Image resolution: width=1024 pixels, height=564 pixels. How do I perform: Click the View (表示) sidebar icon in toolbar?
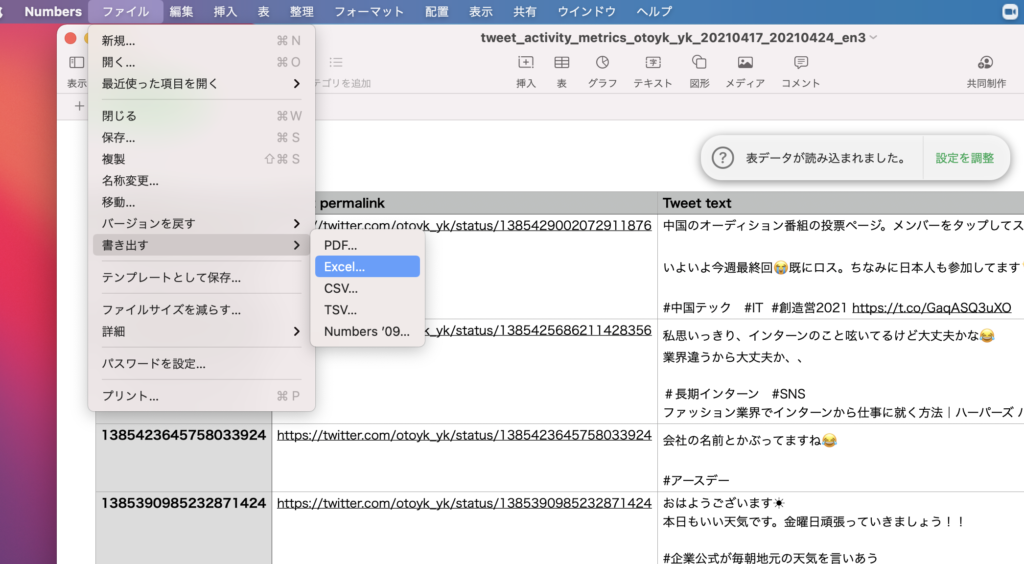click(76, 63)
